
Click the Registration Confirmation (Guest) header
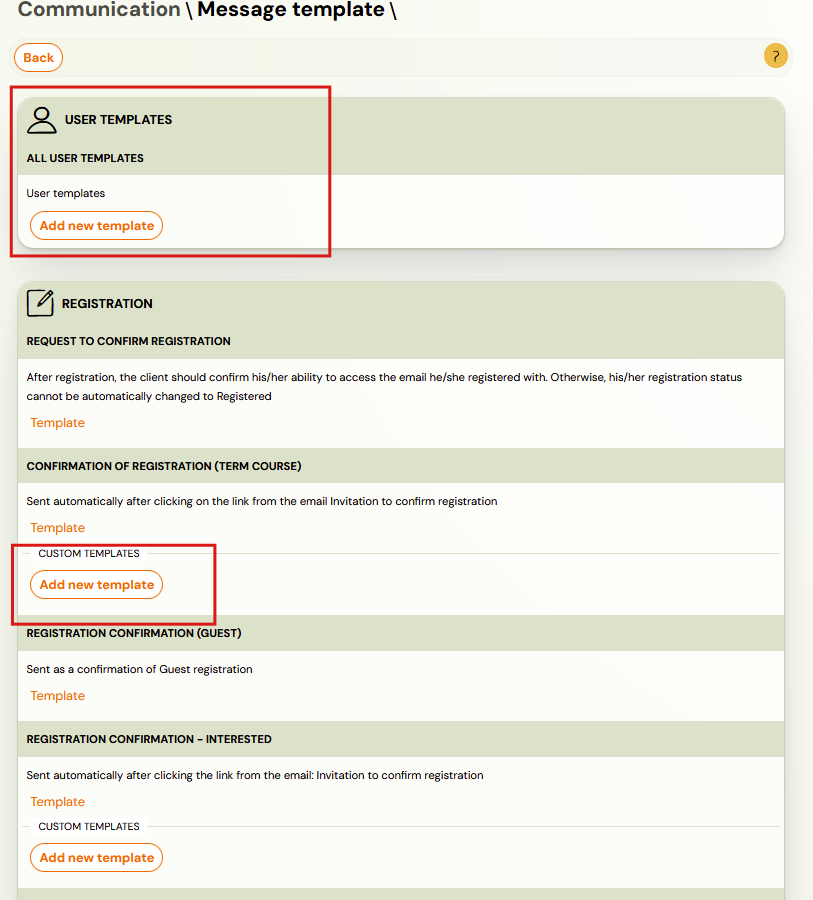[x=133, y=633]
